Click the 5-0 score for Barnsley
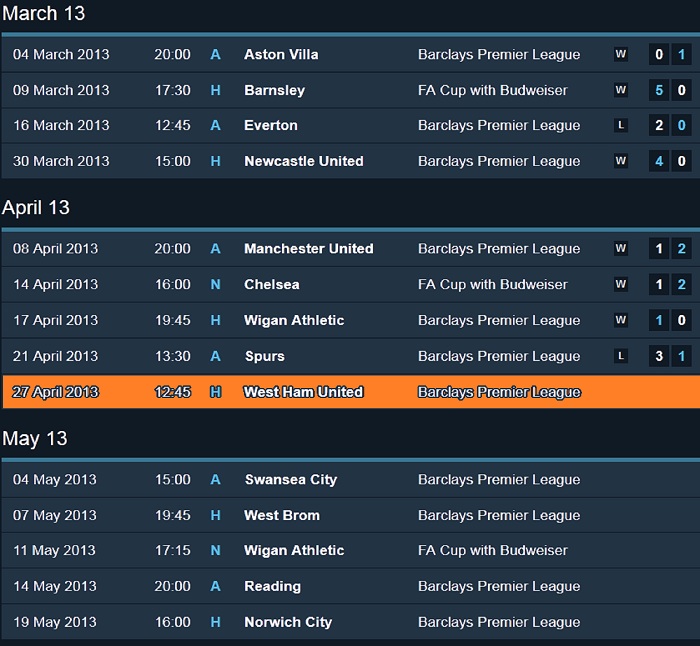 tap(670, 91)
